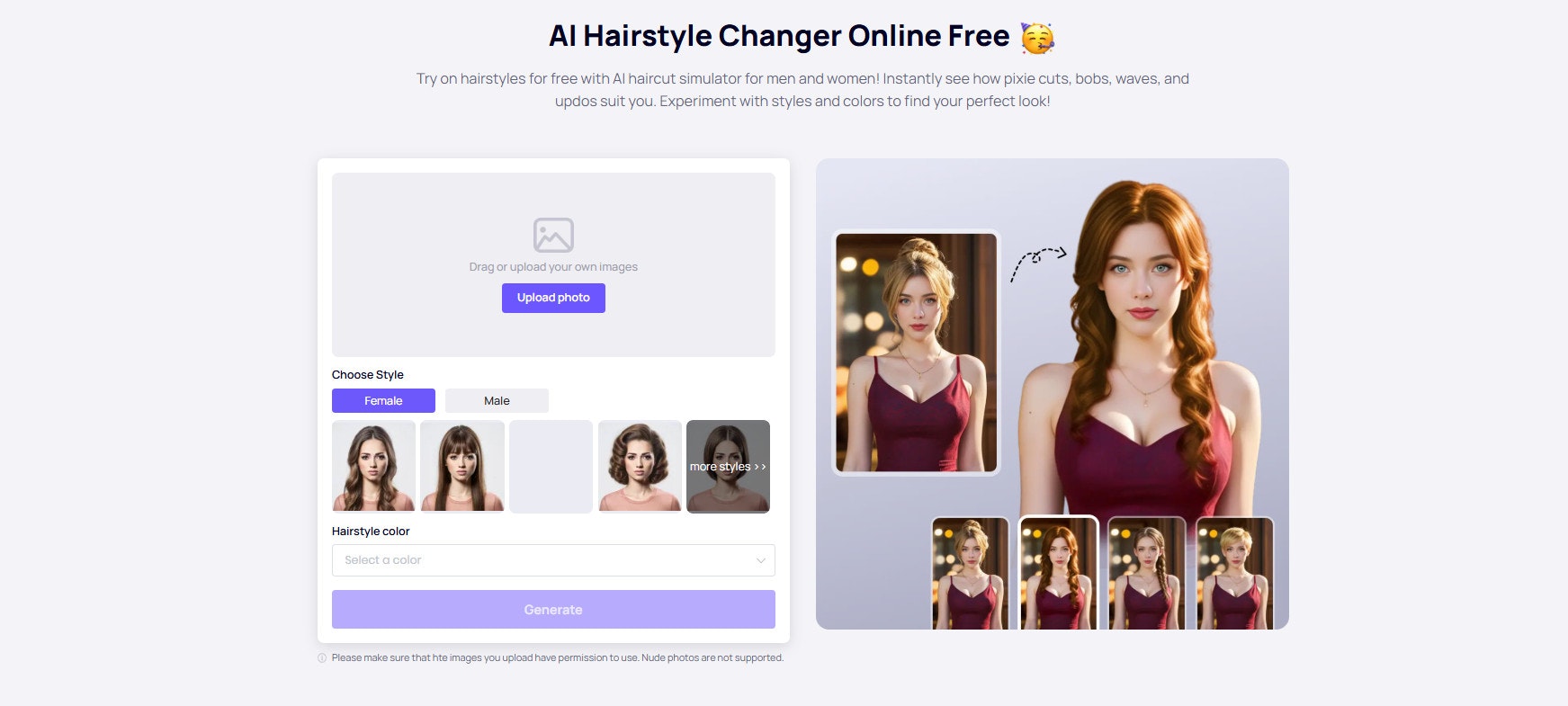Image resolution: width=1568 pixels, height=706 pixels.
Task: Select the braided pigtails preview thumbnail
Action: (x=1146, y=573)
